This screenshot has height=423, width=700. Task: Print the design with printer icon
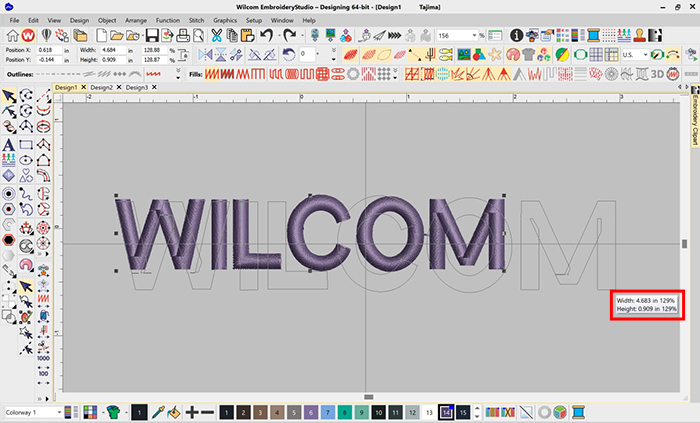(183, 35)
